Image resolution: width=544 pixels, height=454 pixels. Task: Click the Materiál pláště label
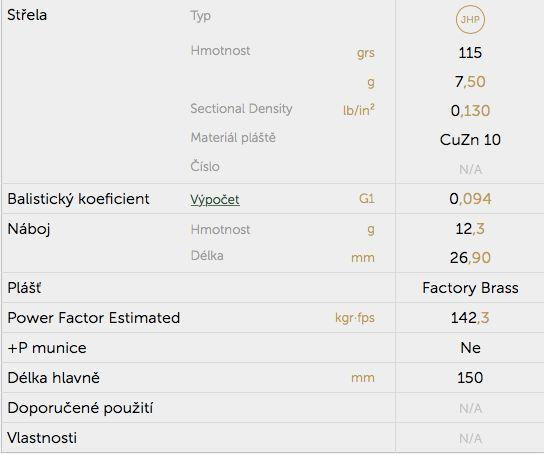point(233,138)
